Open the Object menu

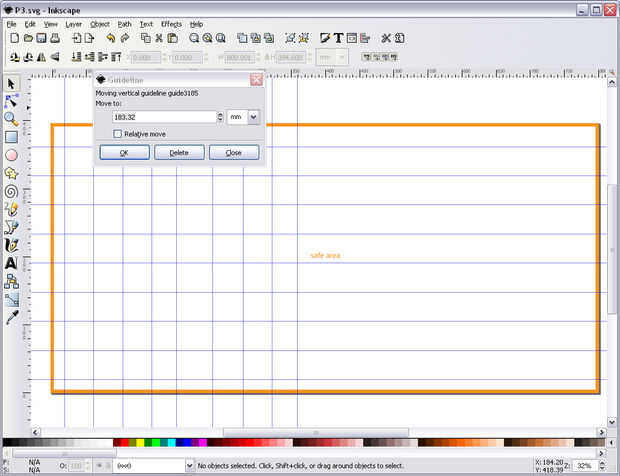pyautogui.click(x=100, y=24)
